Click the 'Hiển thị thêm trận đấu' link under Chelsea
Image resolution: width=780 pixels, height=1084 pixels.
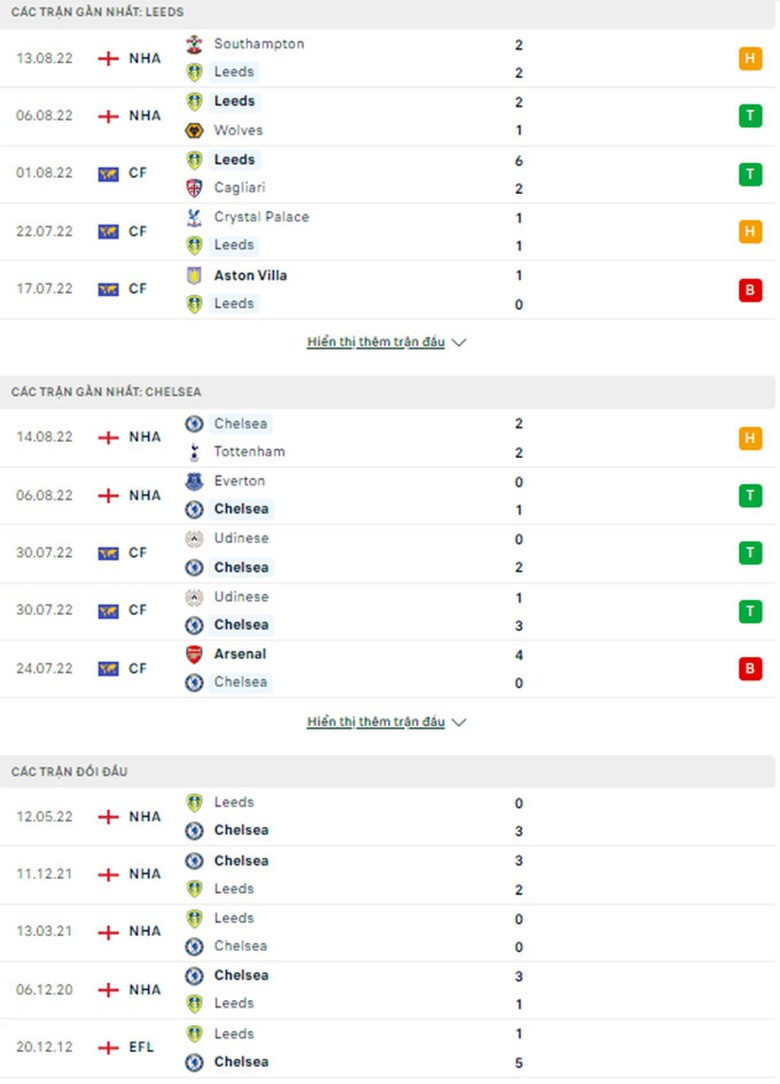376,722
